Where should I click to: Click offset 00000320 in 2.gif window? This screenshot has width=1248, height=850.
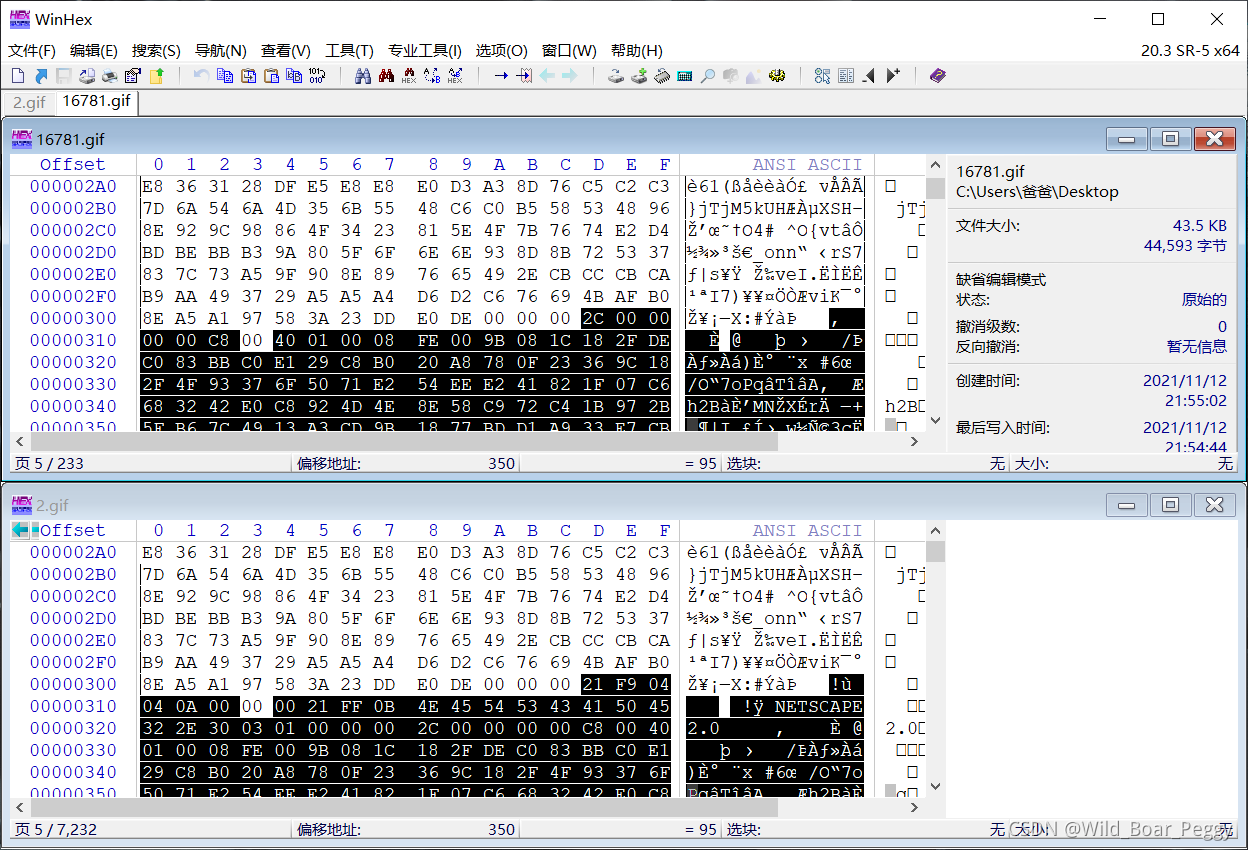(73, 728)
